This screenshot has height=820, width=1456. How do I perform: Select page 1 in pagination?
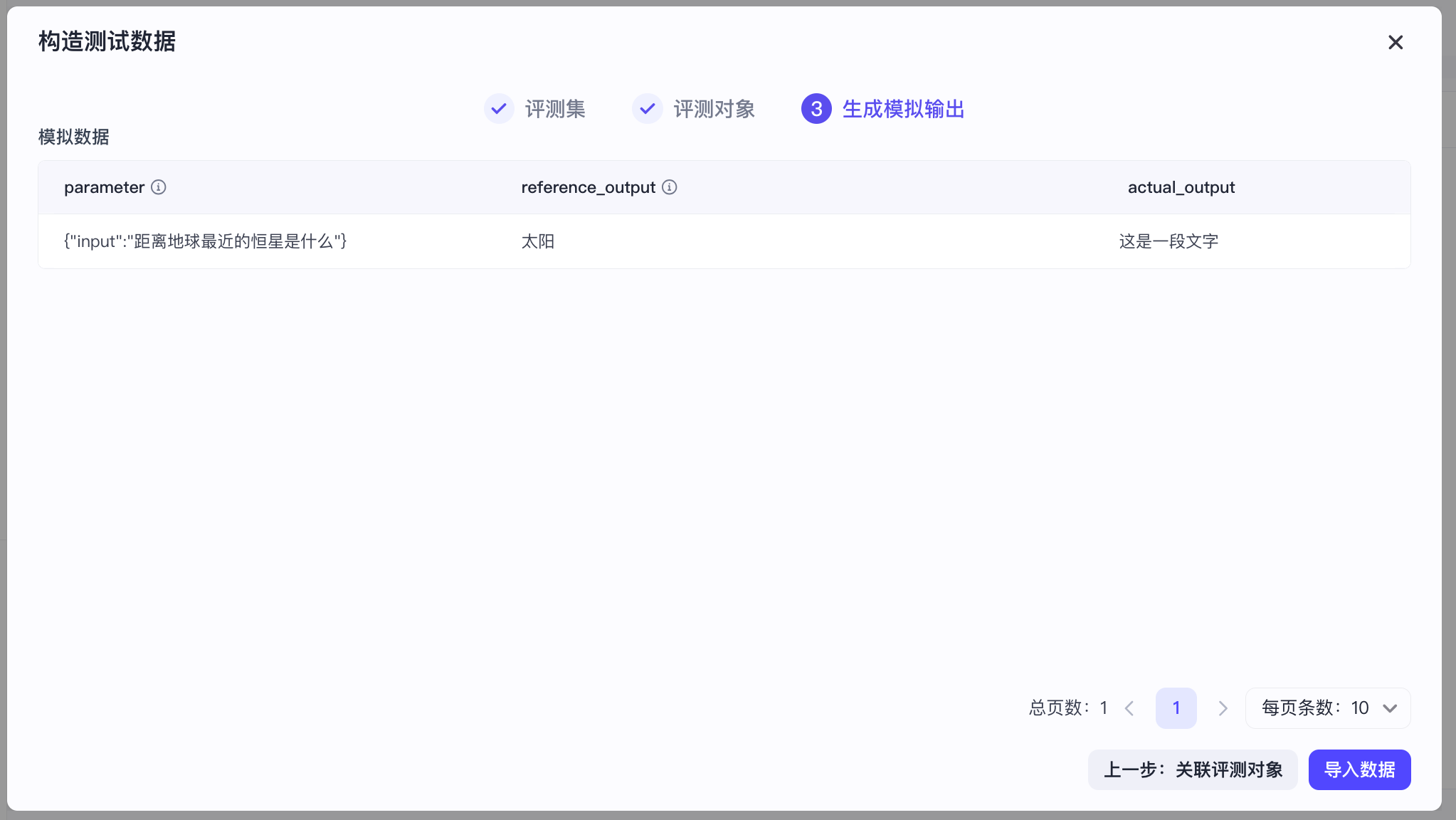coord(1176,708)
